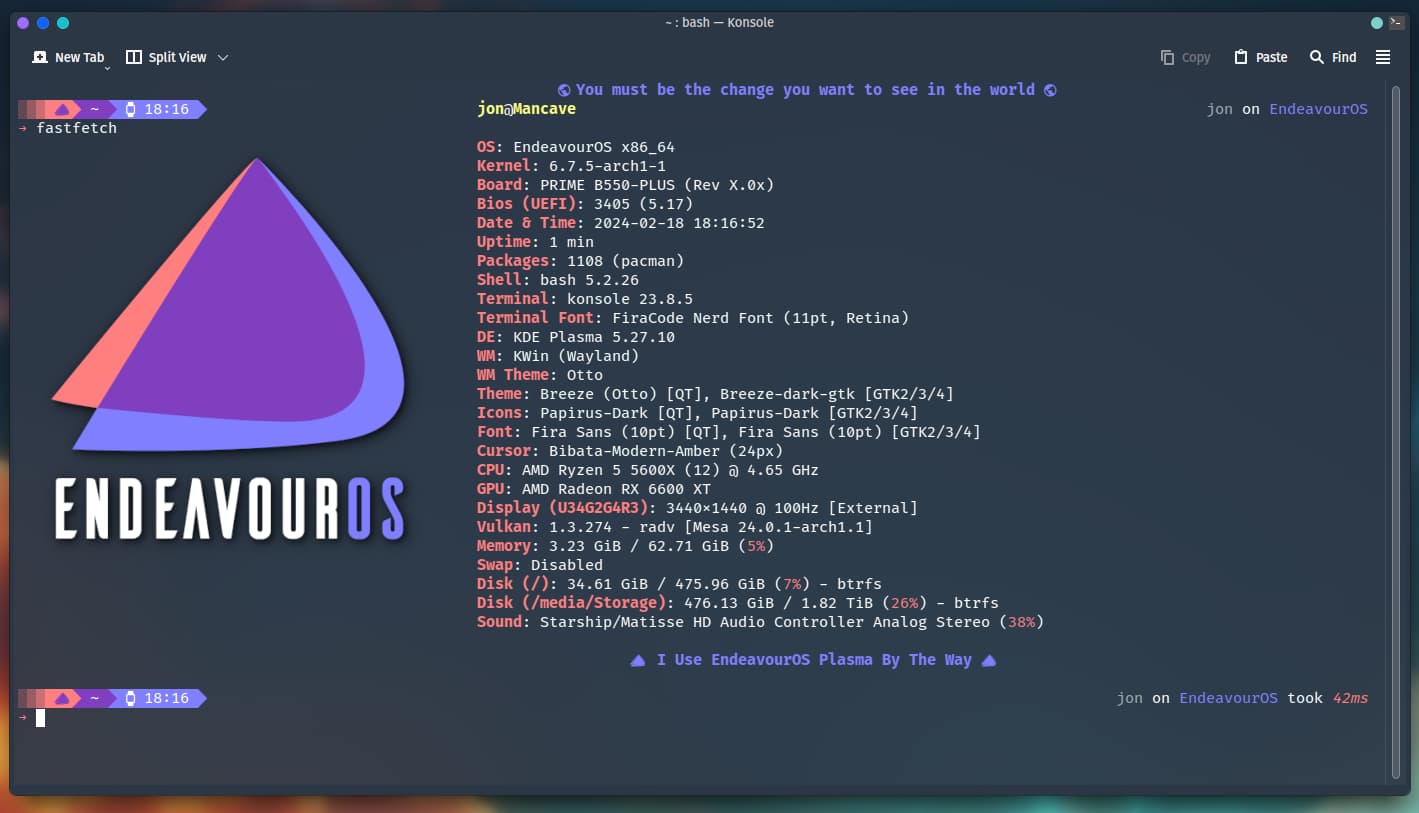The width and height of the screenshot is (1419, 813).
Task: Open Find search with magnifier icon
Action: [x=1333, y=57]
